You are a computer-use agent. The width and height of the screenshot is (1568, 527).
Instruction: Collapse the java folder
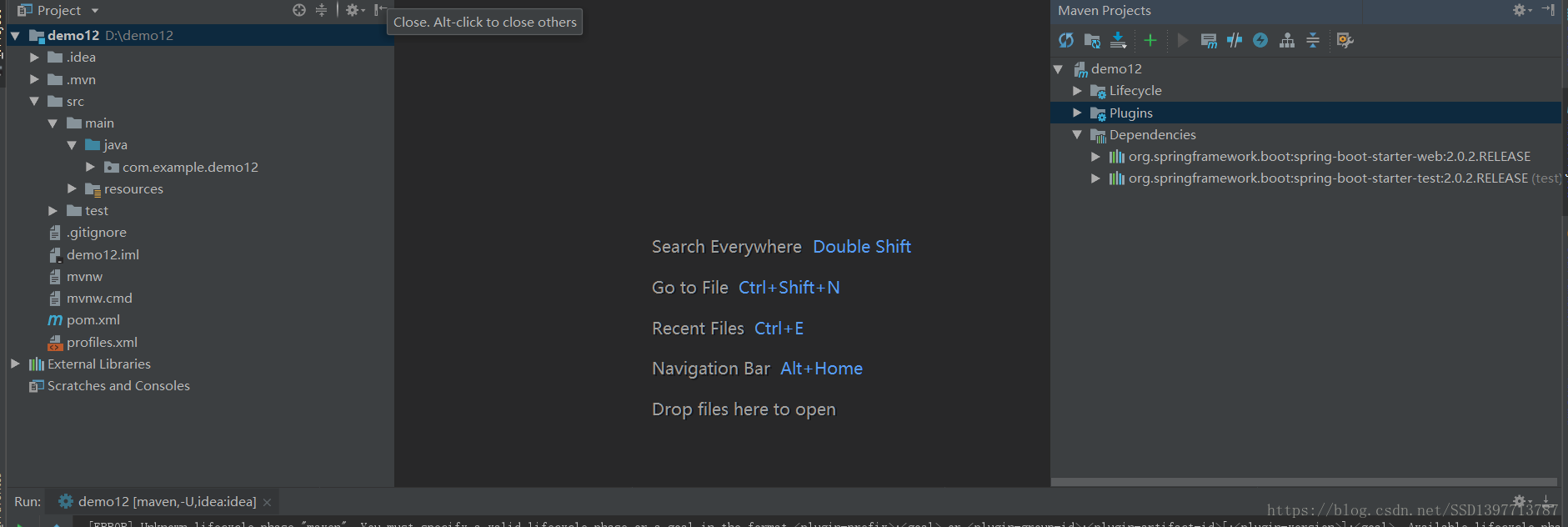coord(72,145)
